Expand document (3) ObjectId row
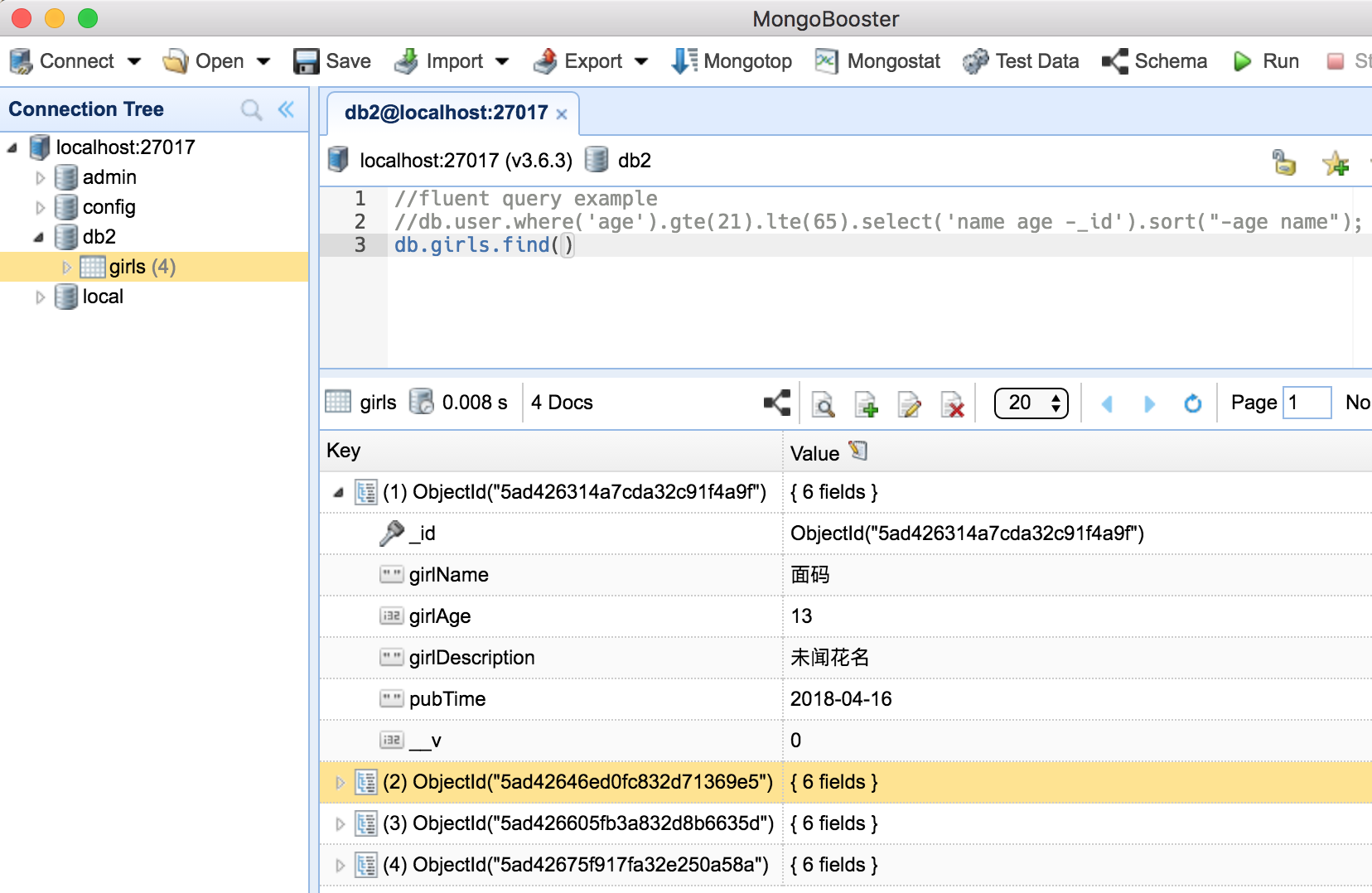Image resolution: width=1372 pixels, height=893 pixels. [339, 824]
